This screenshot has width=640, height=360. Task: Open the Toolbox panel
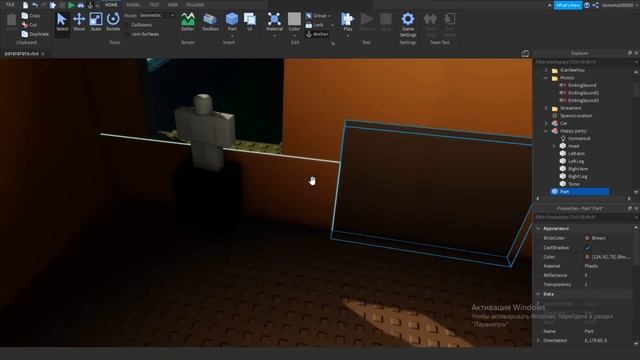[x=210, y=22]
